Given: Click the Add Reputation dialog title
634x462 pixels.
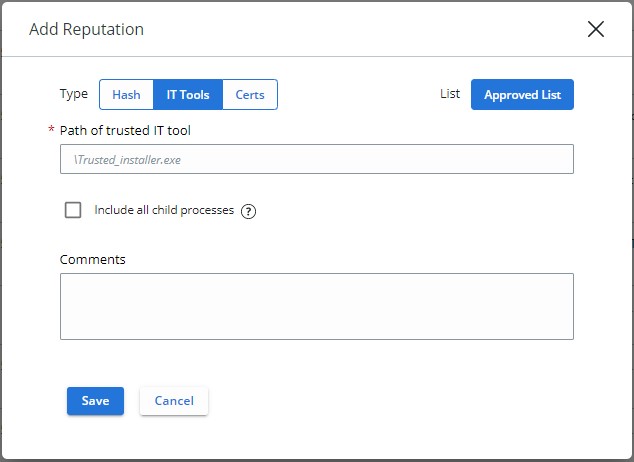Looking at the screenshot, I should click(86, 29).
